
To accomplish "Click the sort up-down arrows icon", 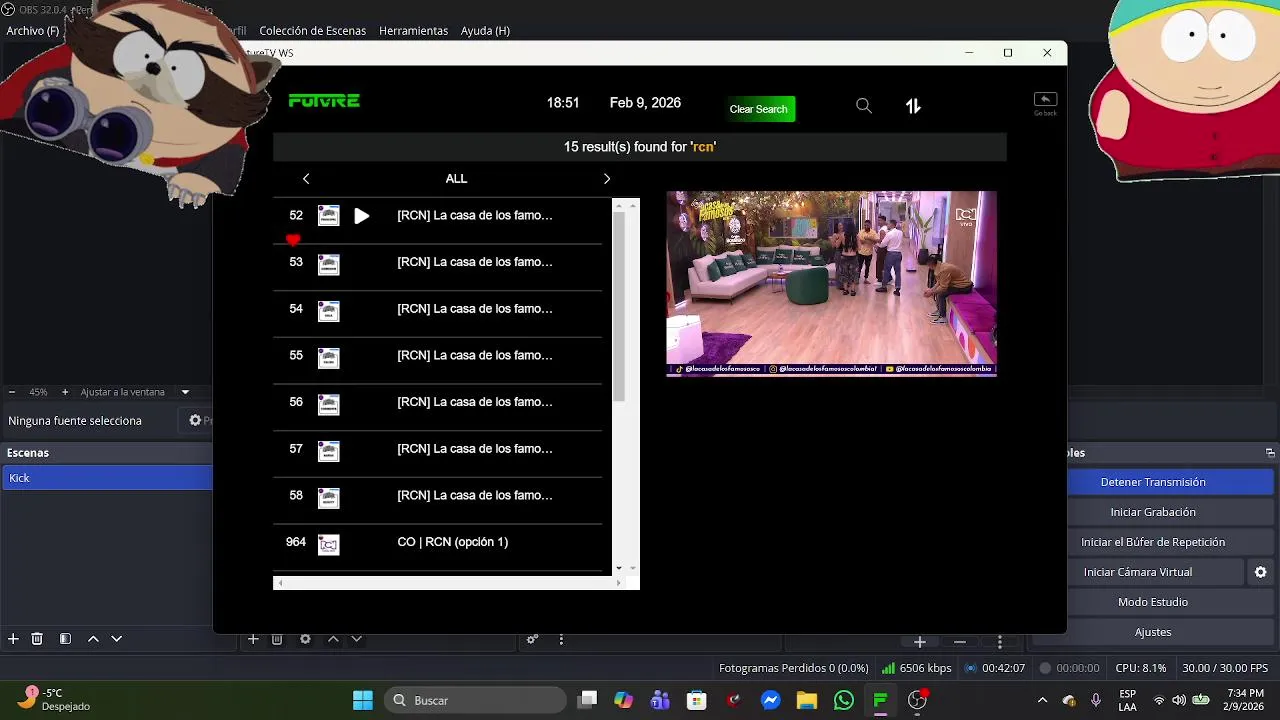I will point(913,106).
